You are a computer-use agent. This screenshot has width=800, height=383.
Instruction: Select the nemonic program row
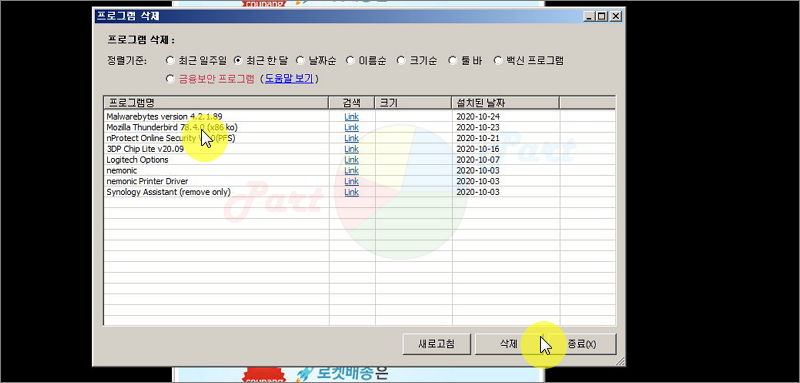(x=359, y=170)
